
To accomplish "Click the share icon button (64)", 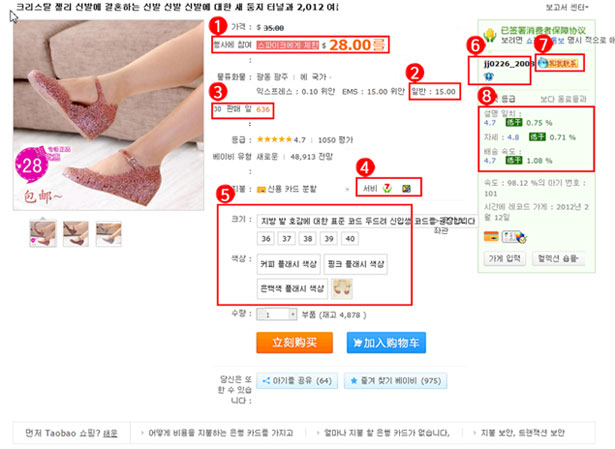I will (x=297, y=381).
